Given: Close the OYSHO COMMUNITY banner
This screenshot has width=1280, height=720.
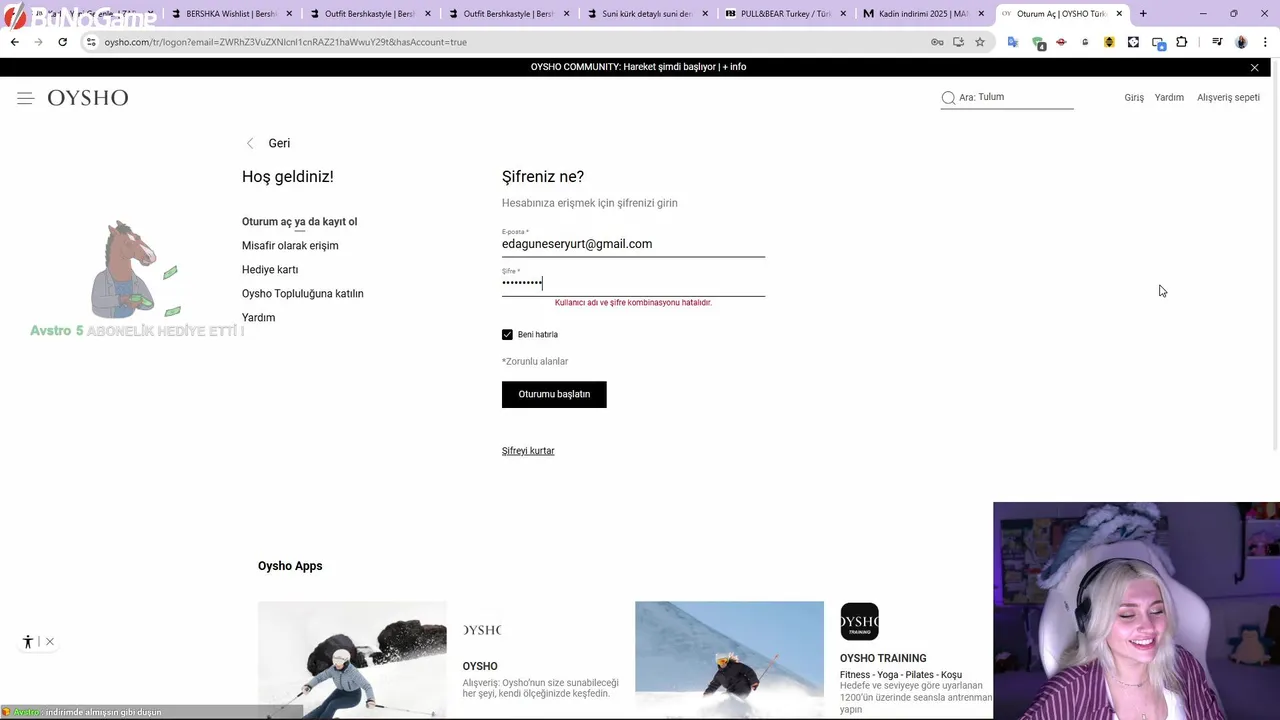Looking at the screenshot, I should (1254, 67).
